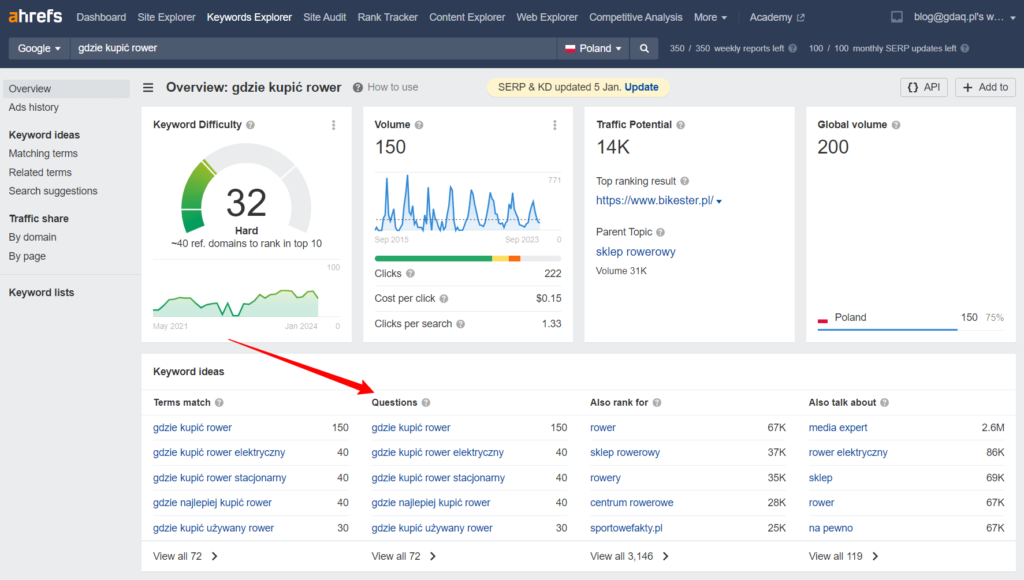
Task: Click the Update link in SERP banner
Action: pos(641,87)
